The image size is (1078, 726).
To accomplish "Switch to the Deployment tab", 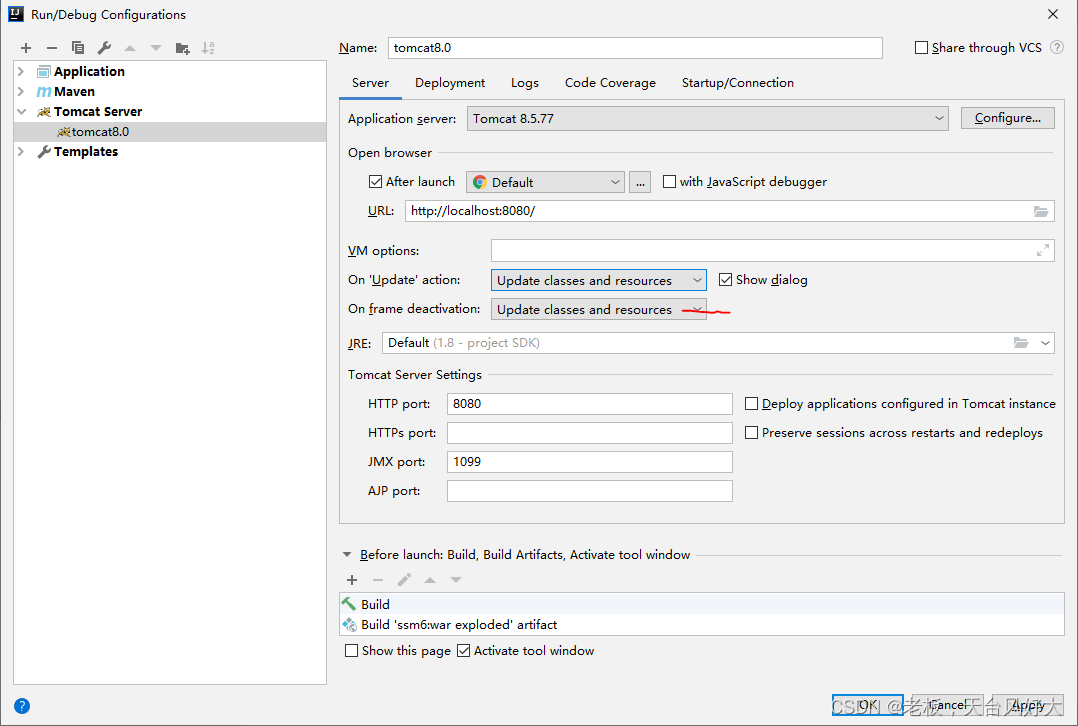I will click(450, 82).
